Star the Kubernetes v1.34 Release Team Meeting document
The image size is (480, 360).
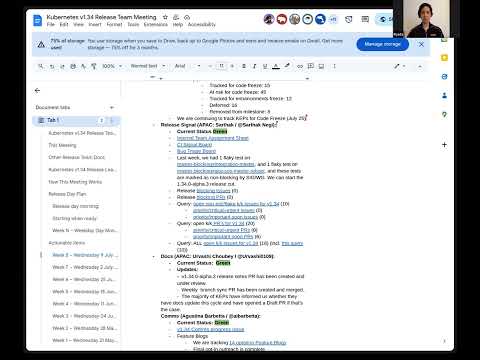point(165,17)
